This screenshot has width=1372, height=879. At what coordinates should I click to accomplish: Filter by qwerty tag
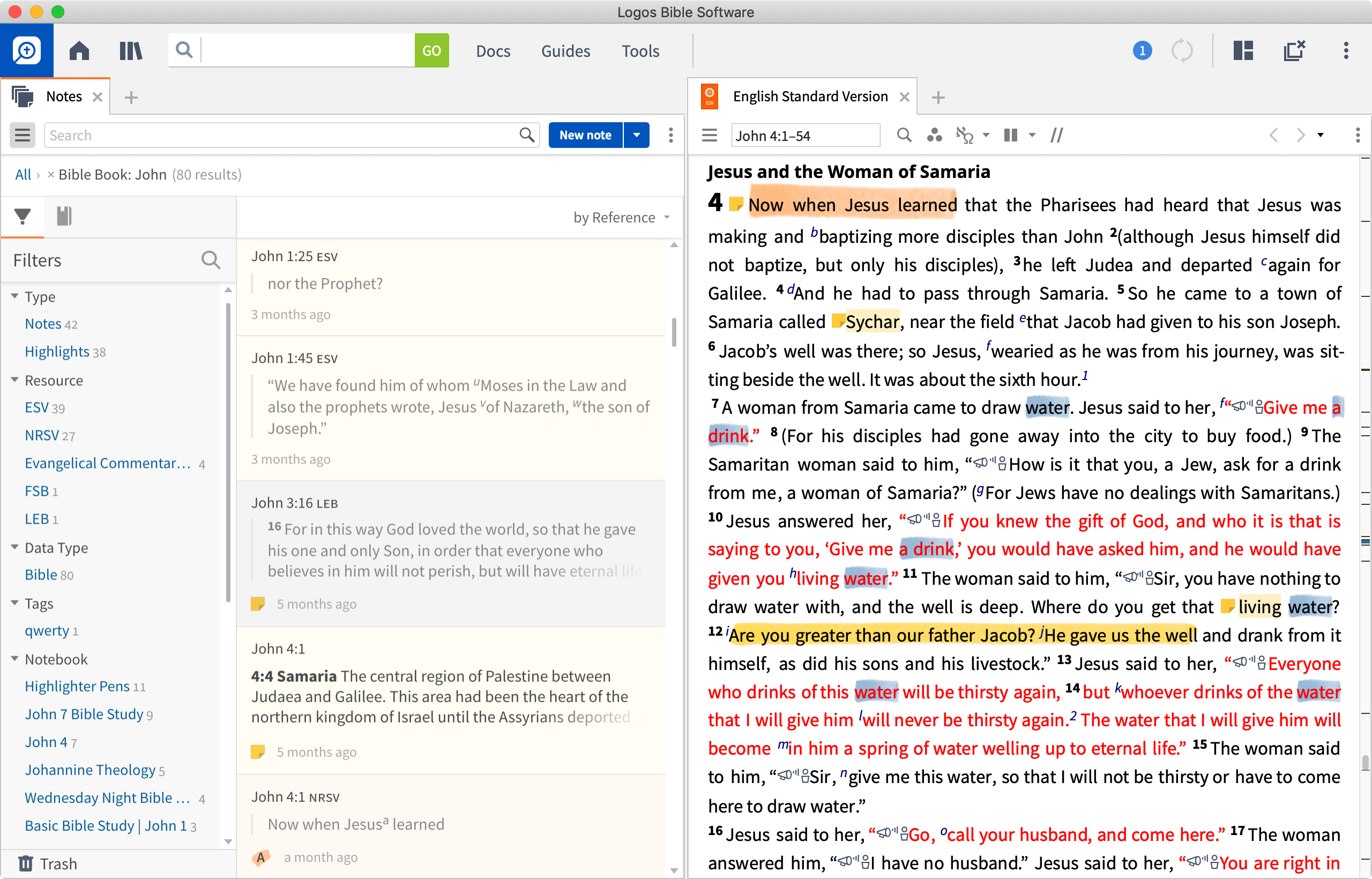coord(47,631)
